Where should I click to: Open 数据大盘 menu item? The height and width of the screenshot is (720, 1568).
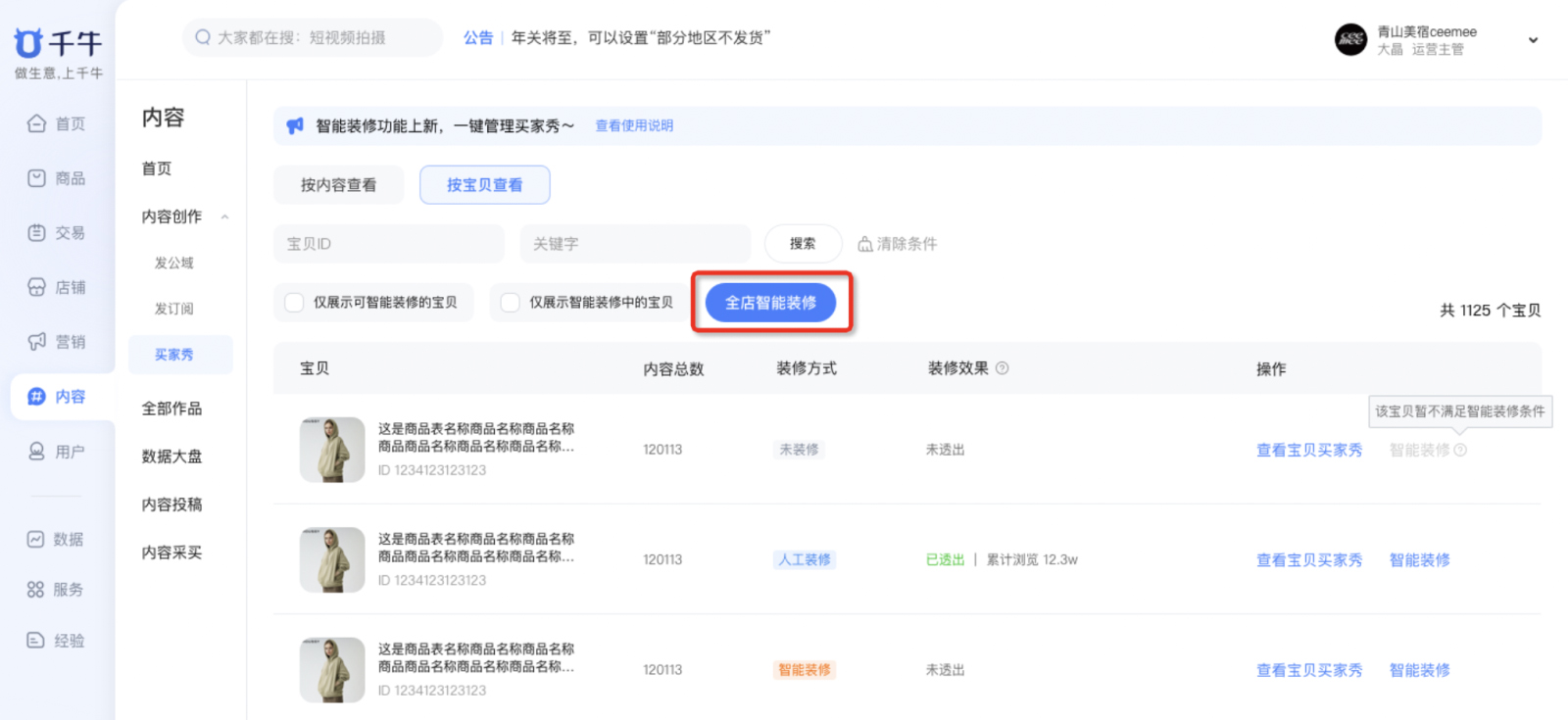tap(171, 456)
